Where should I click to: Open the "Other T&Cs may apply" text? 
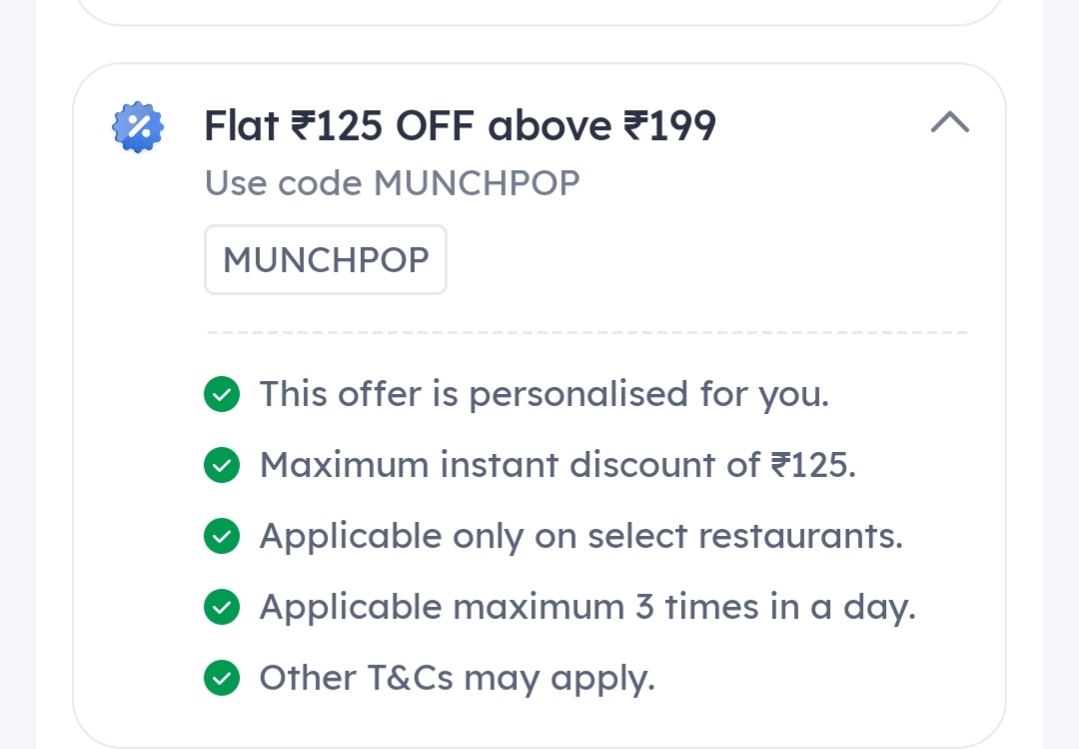pyautogui.click(x=457, y=678)
